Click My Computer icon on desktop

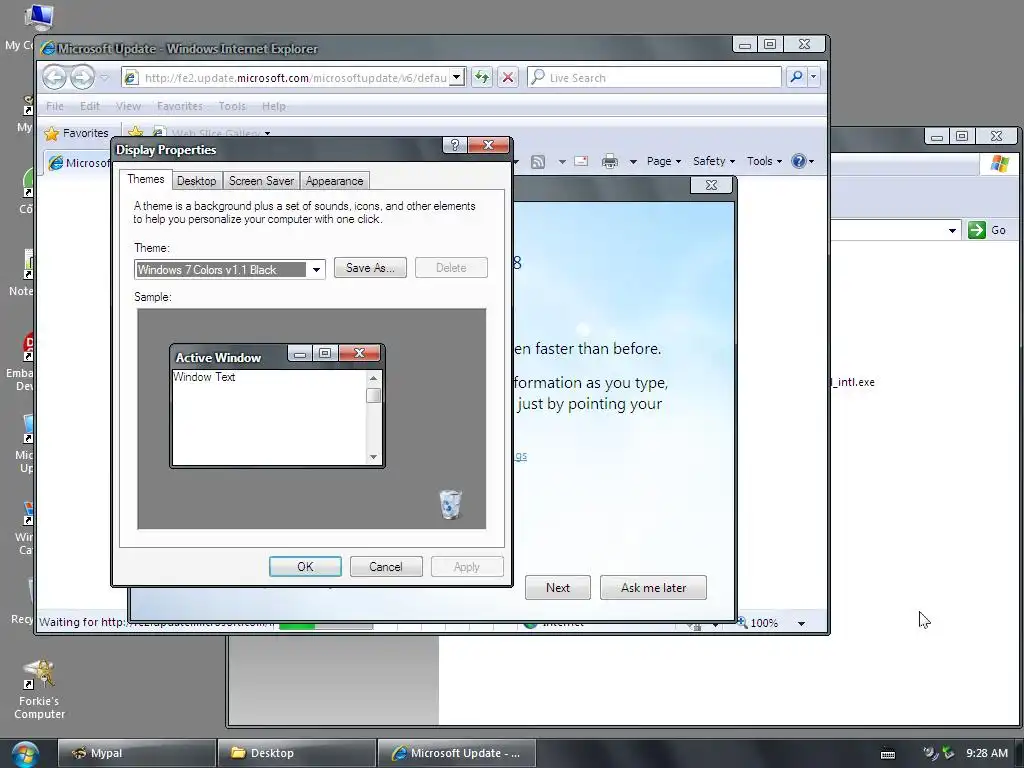coord(38,18)
